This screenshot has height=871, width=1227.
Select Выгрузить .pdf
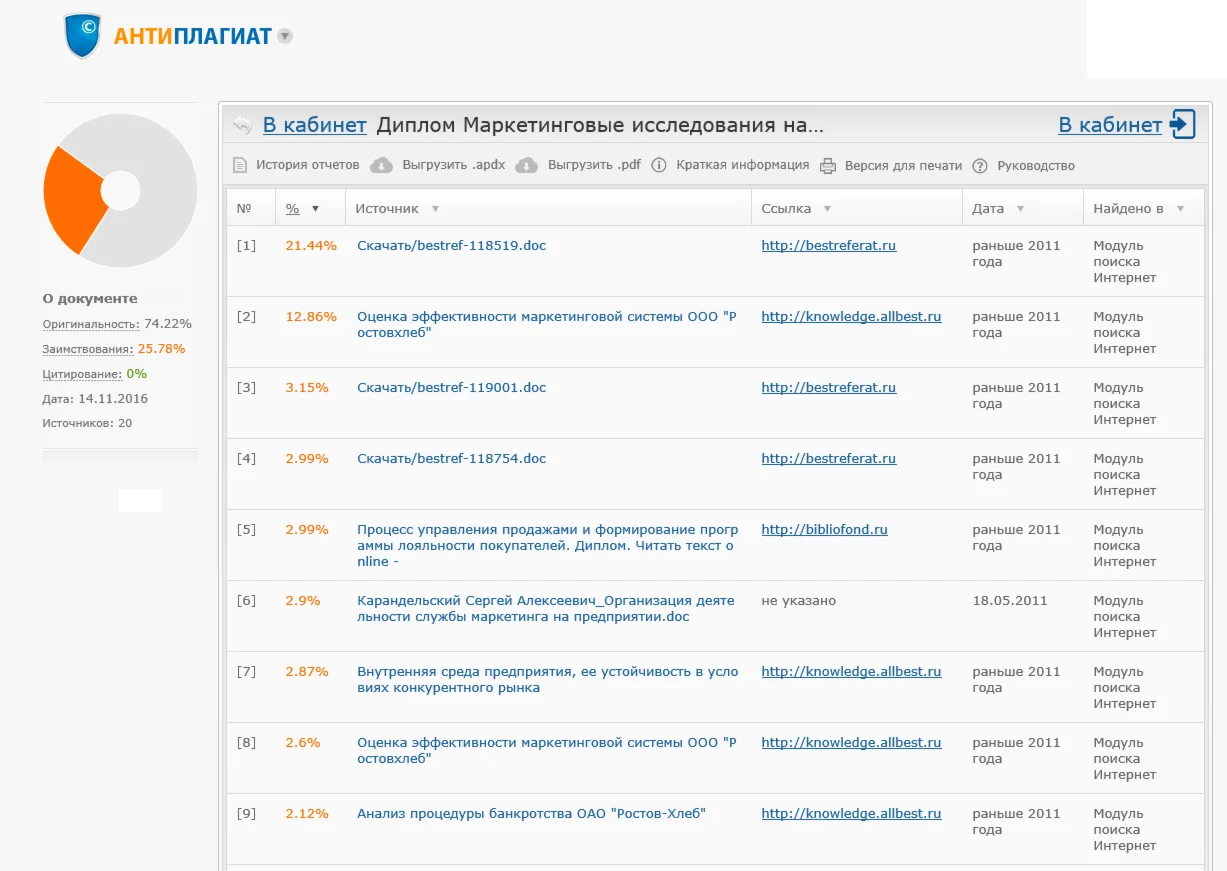594,165
